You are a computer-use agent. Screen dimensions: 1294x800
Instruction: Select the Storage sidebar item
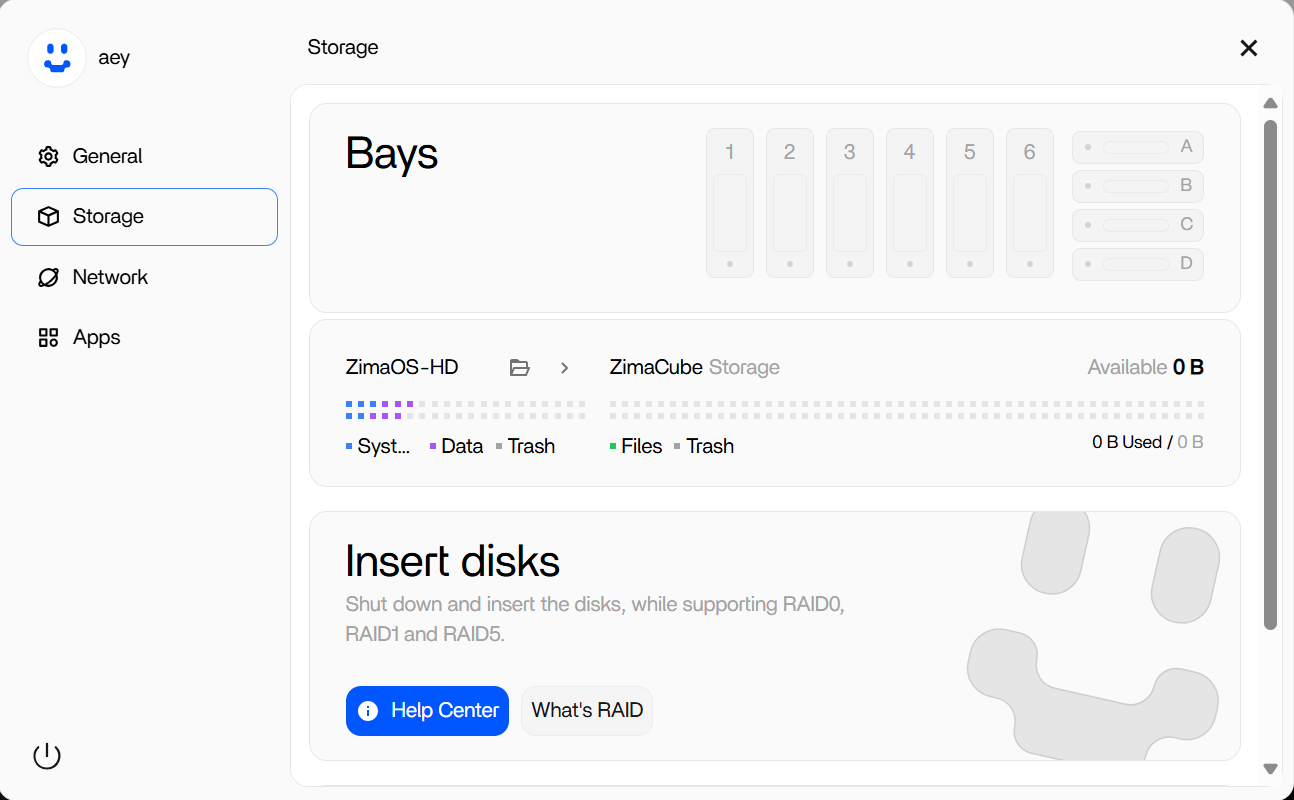tap(144, 217)
